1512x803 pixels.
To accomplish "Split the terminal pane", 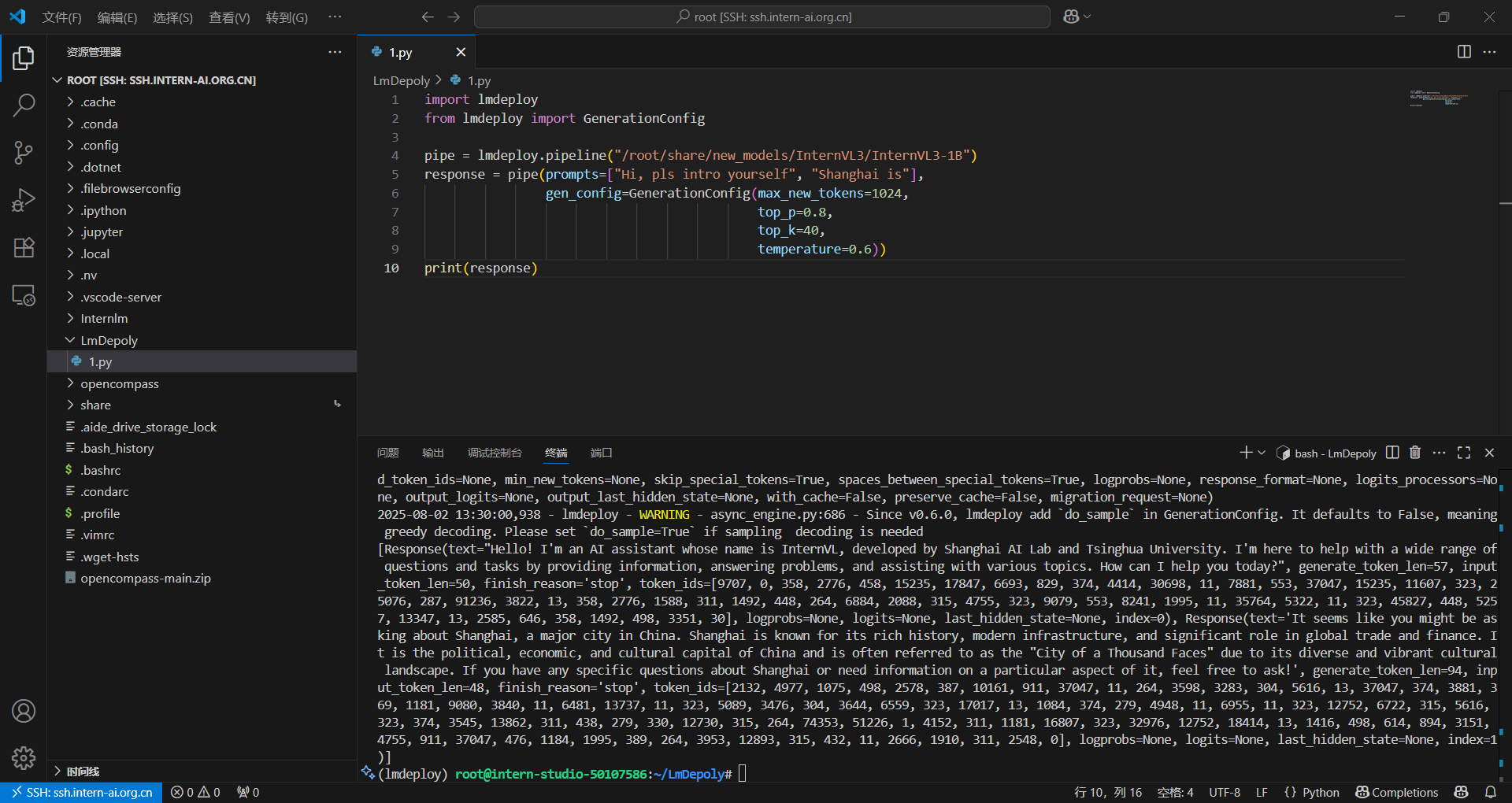I will (1392, 453).
